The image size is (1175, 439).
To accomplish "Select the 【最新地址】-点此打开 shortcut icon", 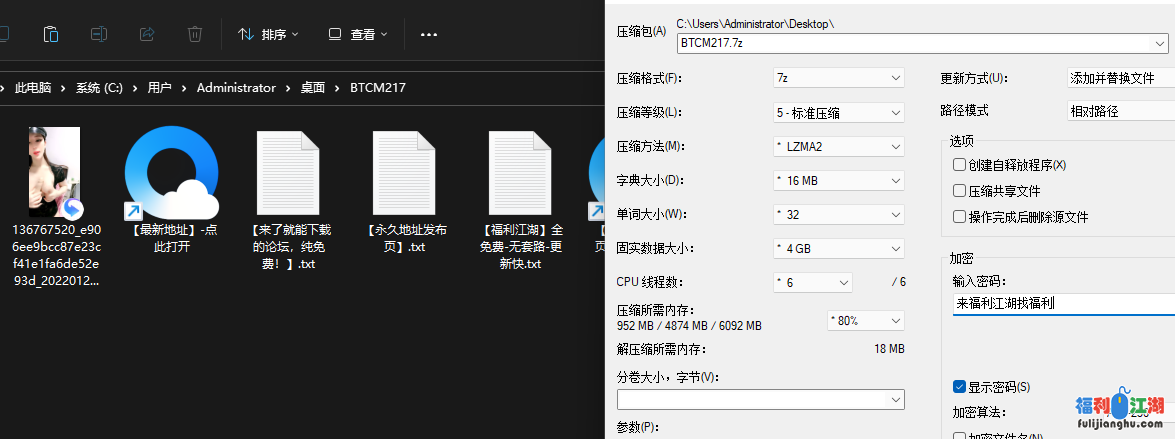I will pyautogui.click(x=171, y=176).
